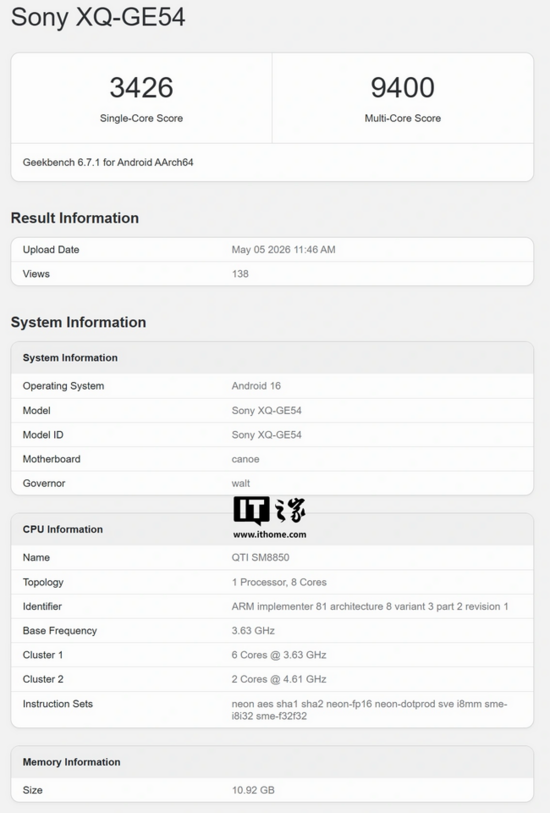Image resolution: width=550 pixels, height=813 pixels.
Task: Click the www.ithome.com watermark text
Action: [x=270, y=535]
